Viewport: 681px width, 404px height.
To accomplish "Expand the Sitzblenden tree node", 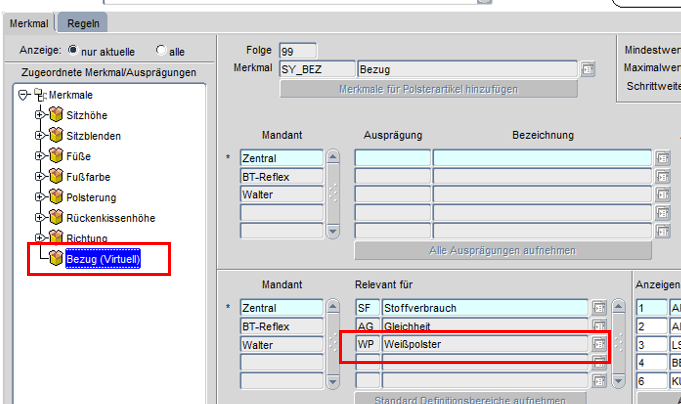I will click(x=40, y=135).
